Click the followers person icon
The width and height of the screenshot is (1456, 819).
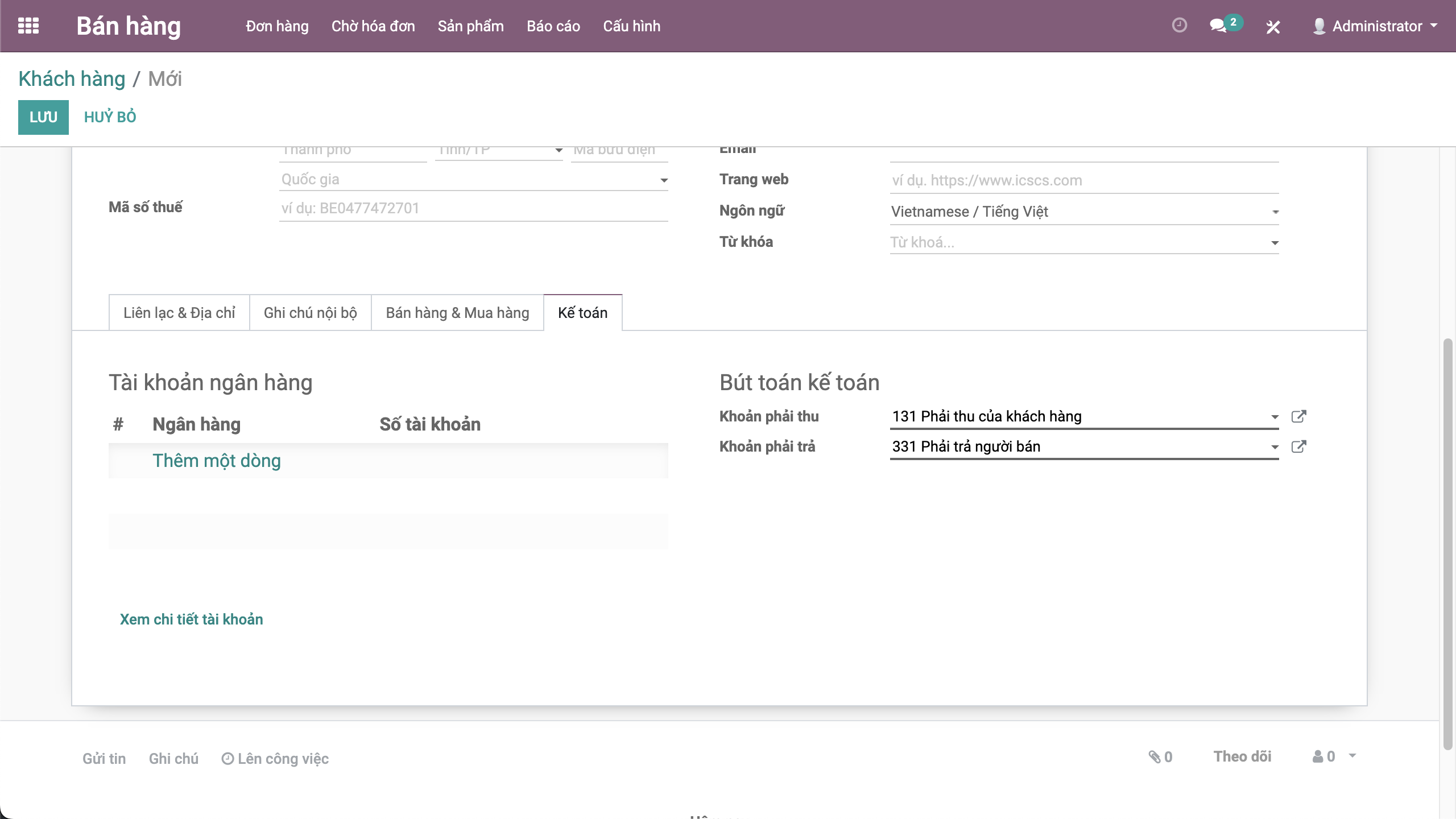(1318, 756)
